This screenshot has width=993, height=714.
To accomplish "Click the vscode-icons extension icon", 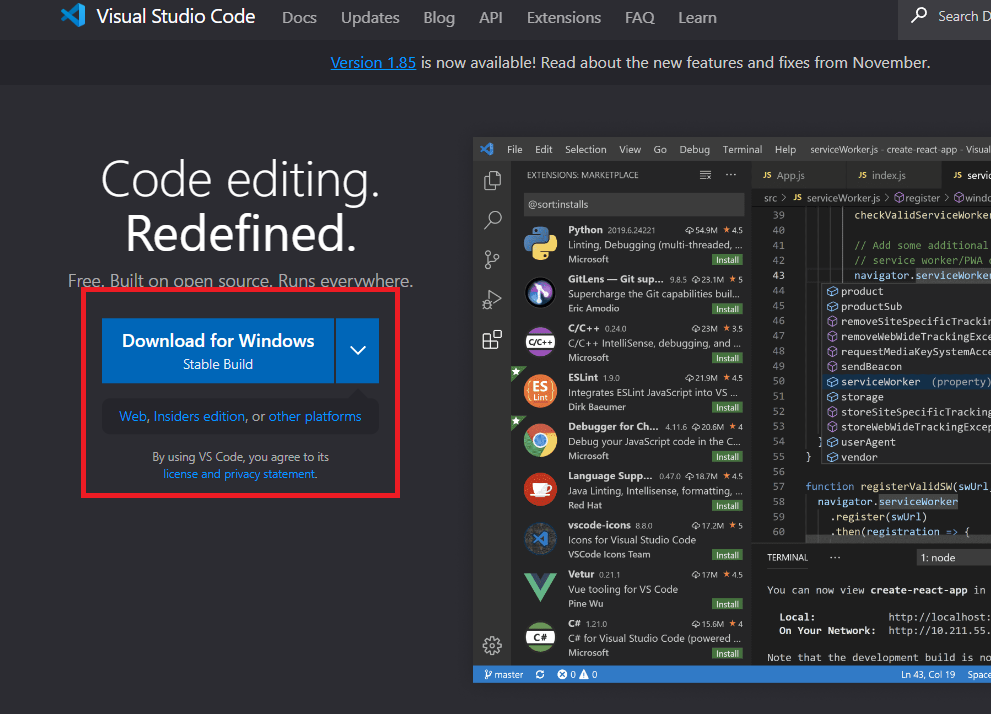I will (x=540, y=539).
